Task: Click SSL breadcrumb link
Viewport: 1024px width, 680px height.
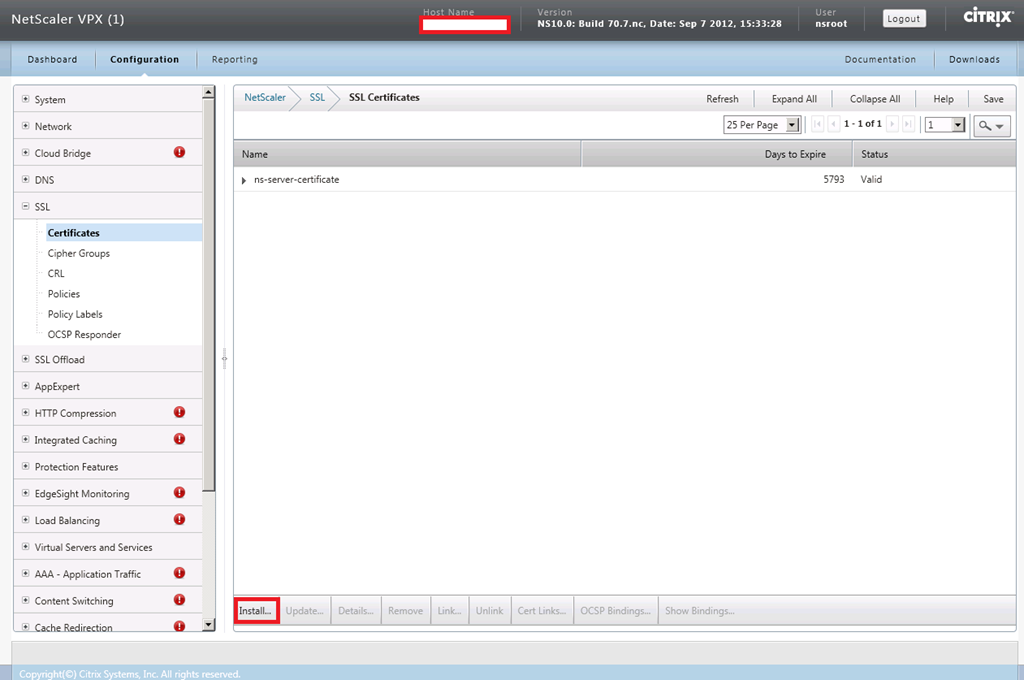Action: pyautogui.click(x=317, y=97)
